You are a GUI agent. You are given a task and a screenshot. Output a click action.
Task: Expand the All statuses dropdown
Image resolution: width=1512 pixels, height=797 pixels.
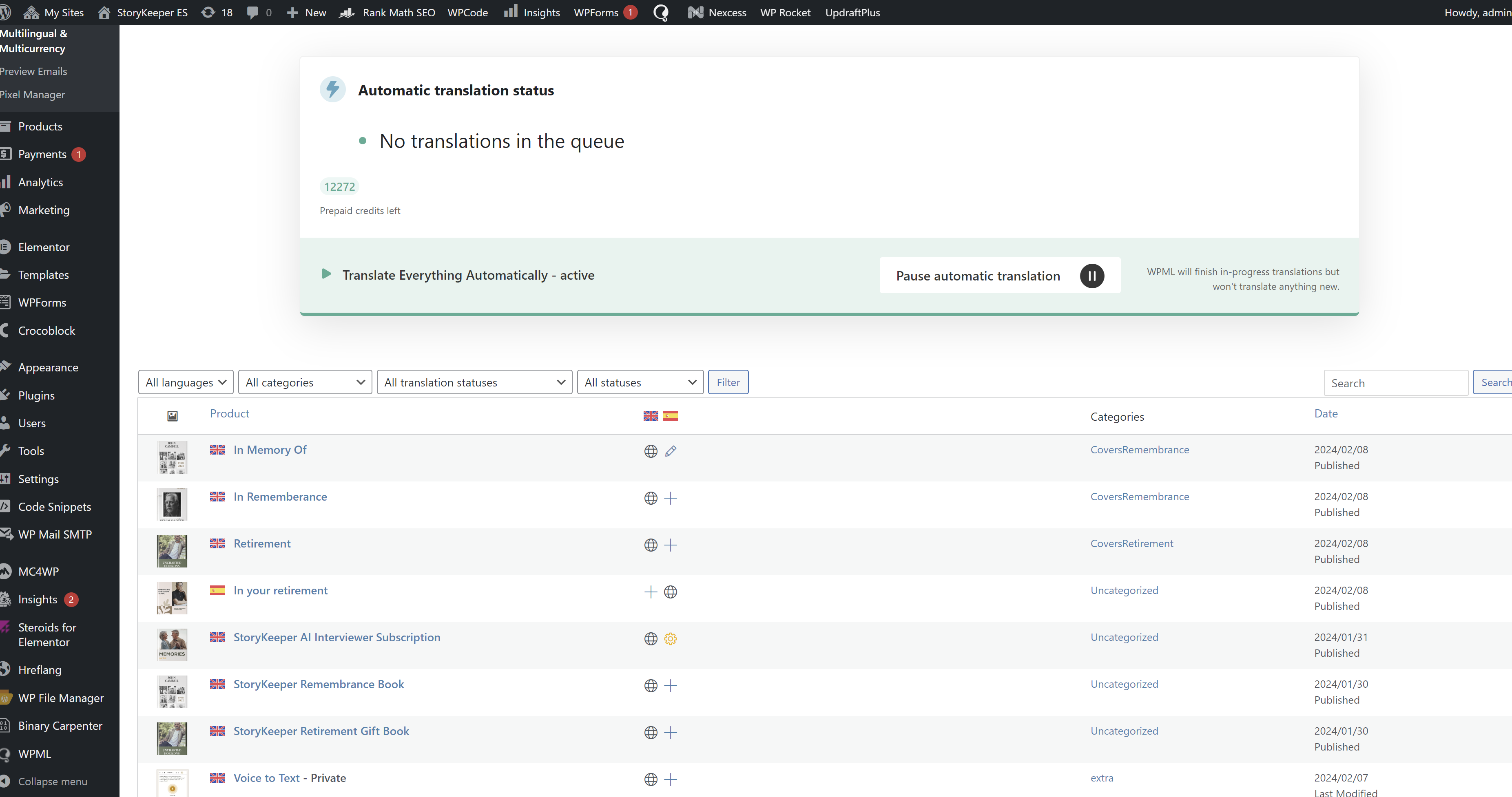[x=640, y=382]
